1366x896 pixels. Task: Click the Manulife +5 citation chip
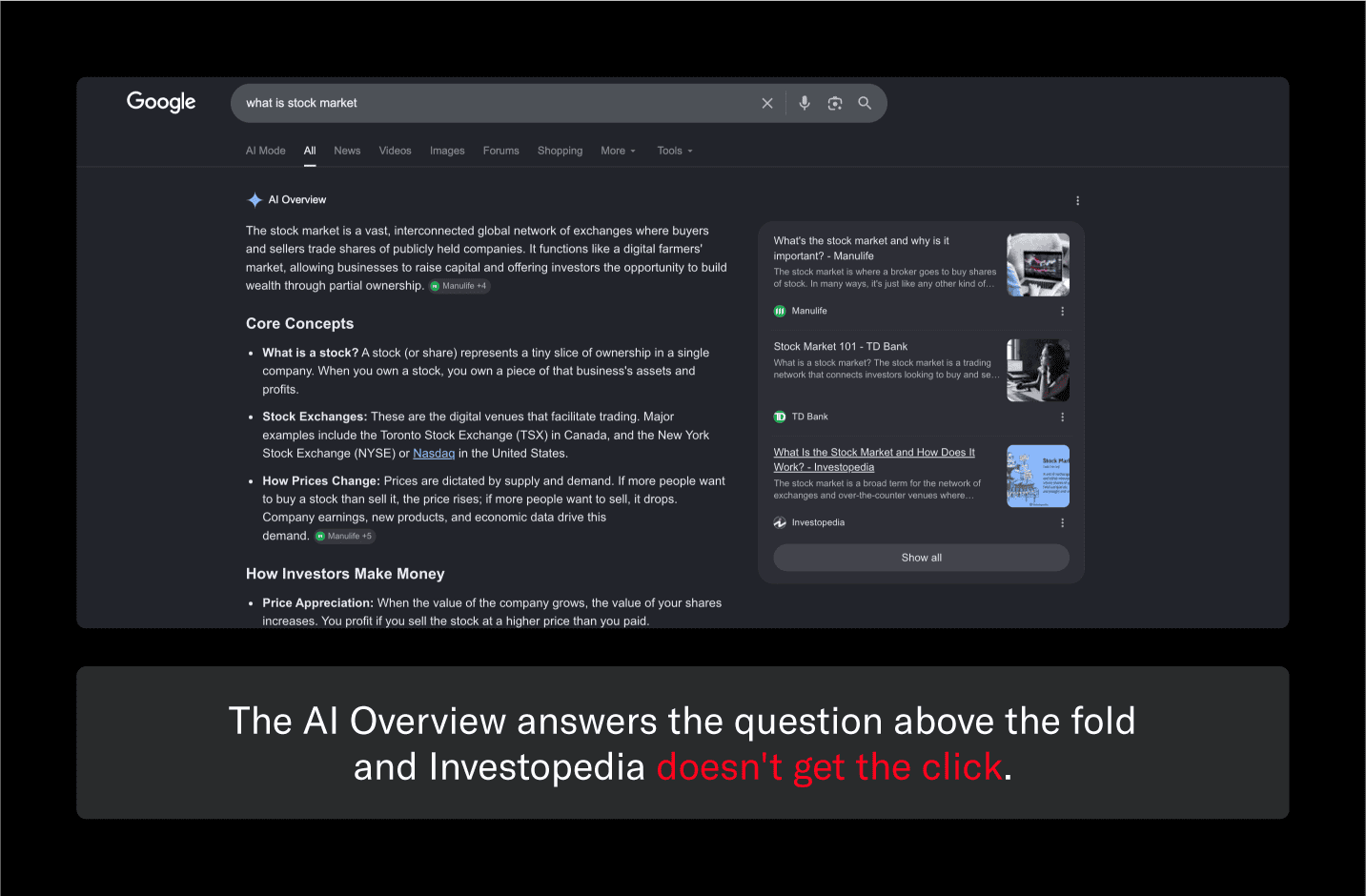(x=345, y=536)
